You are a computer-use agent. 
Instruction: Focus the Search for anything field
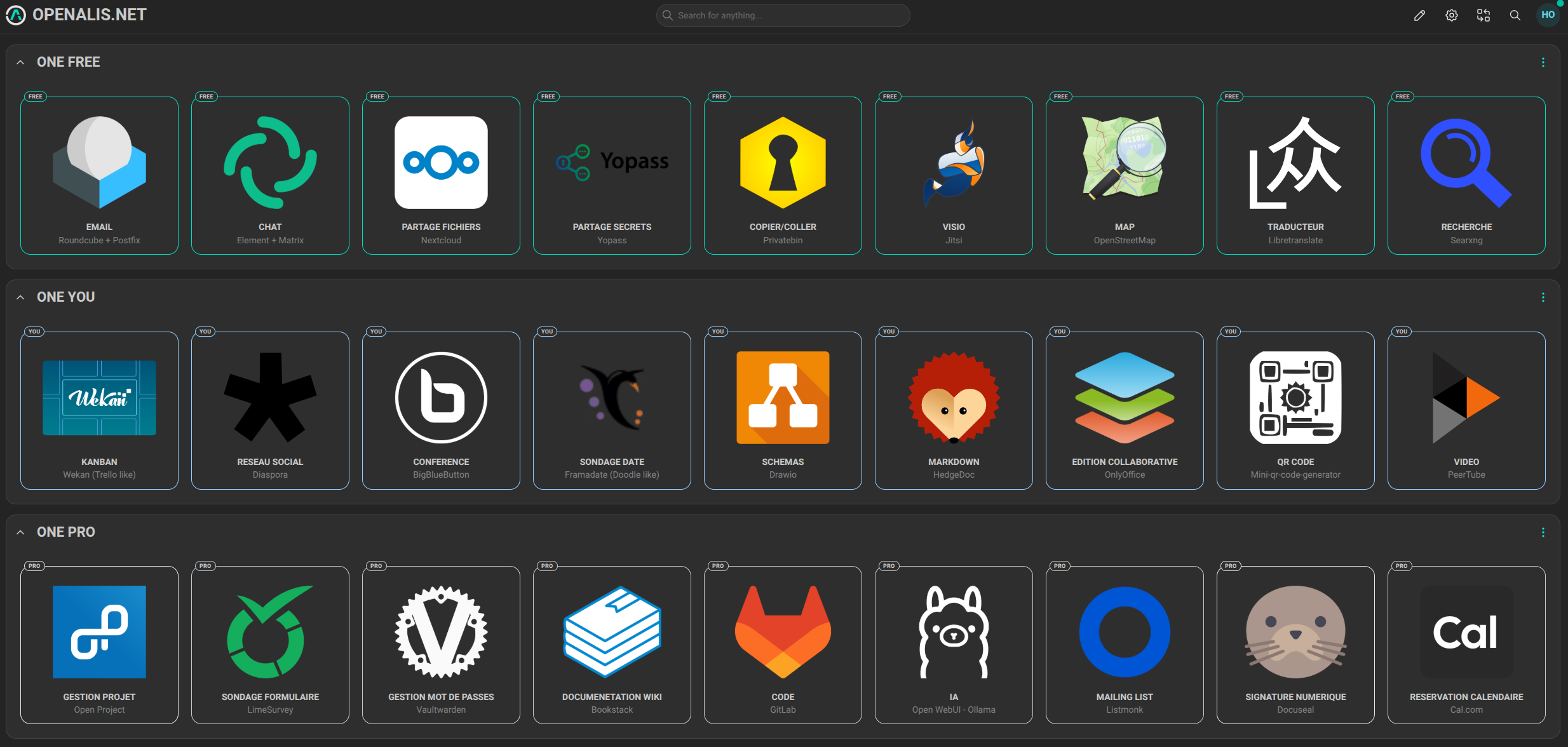[x=783, y=15]
